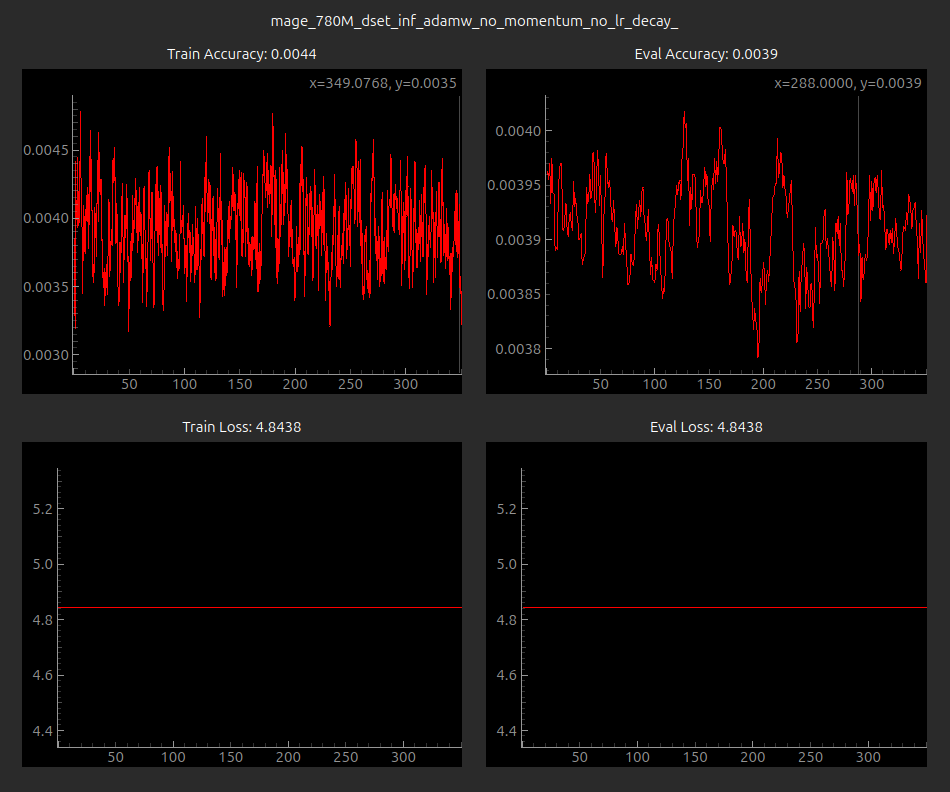Click the Train Accuracy plot title
The image size is (950, 792).
(241, 54)
